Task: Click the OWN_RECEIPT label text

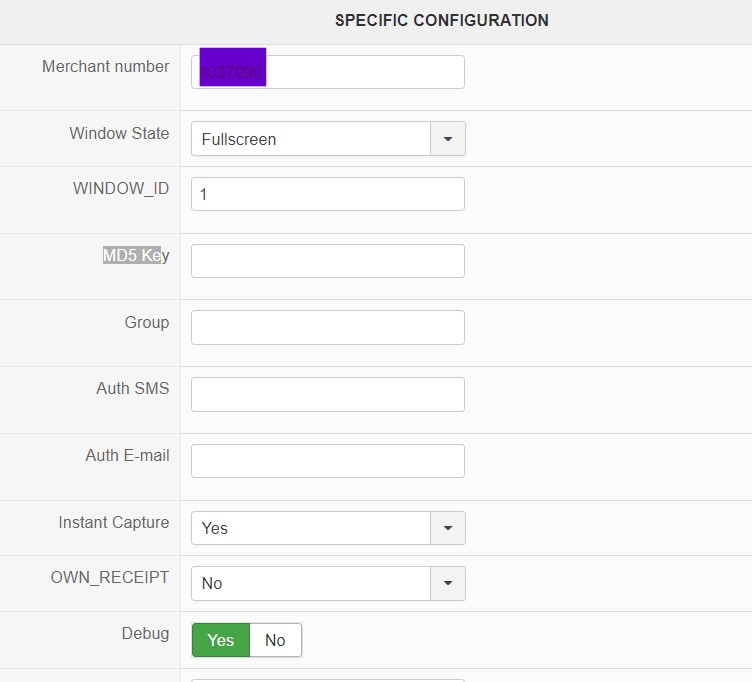Action: [110, 577]
